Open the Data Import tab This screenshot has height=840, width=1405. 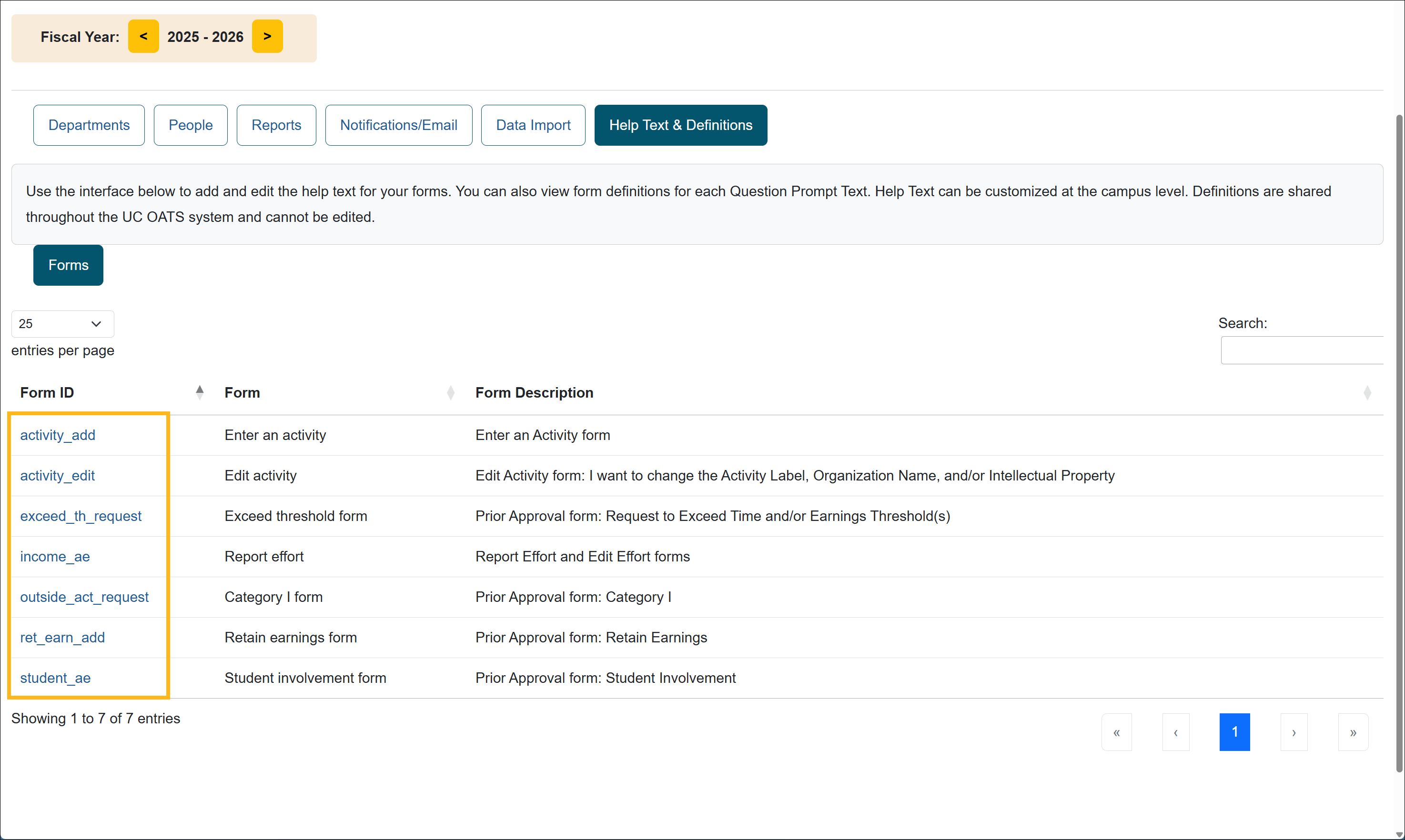click(x=533, y=125)
